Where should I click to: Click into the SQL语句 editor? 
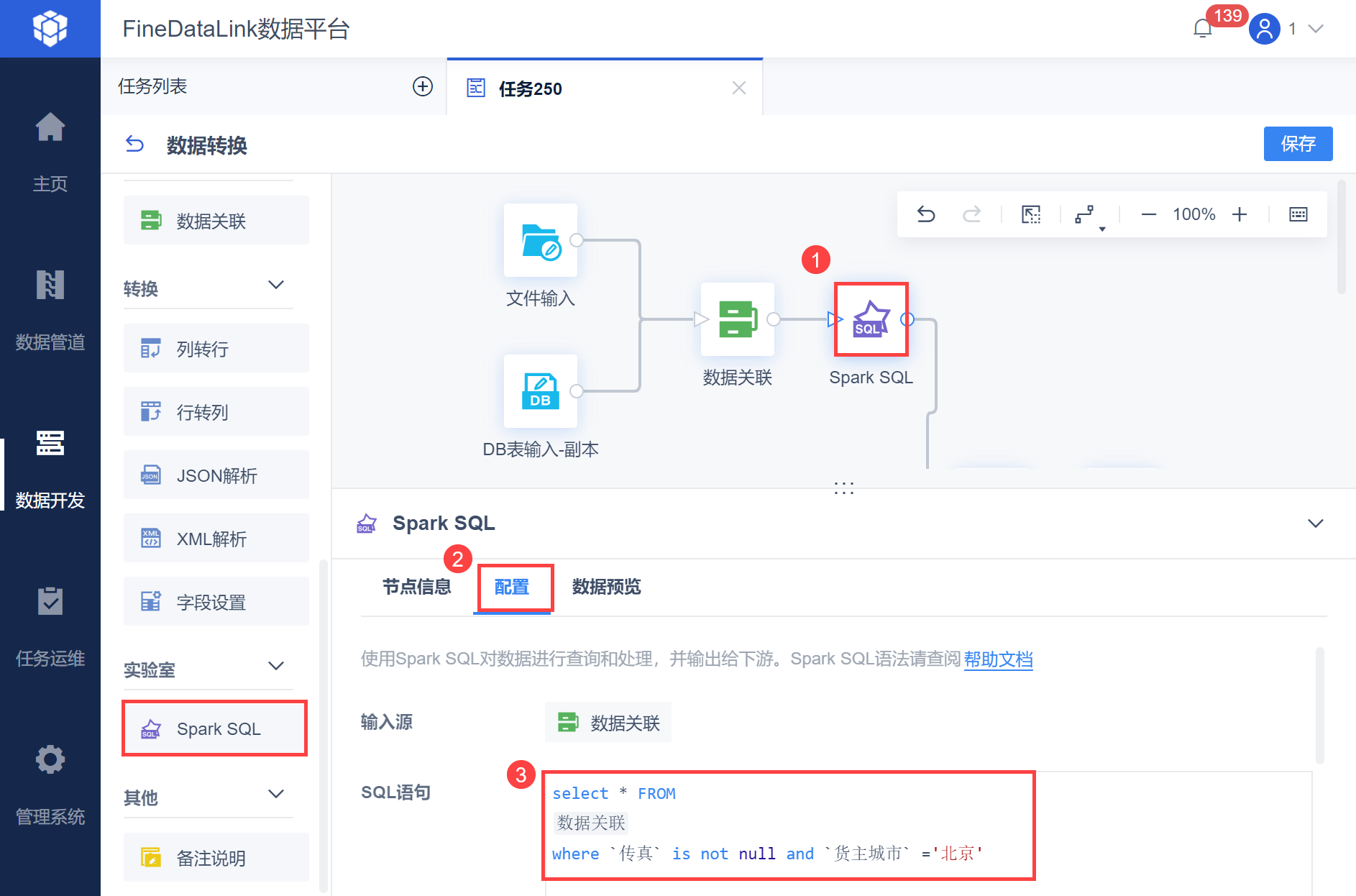[x=927, y=833]
